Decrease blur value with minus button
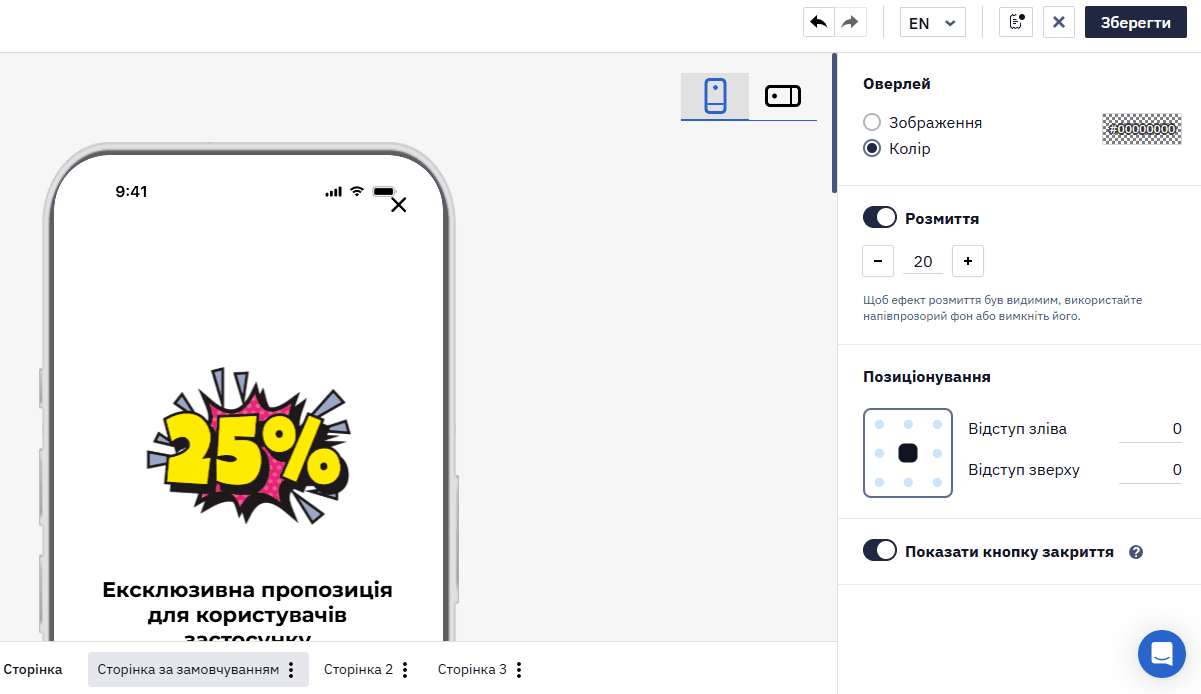Image resolution: width=1201 pixels, height=694 pixels. (x=878, y=261)
